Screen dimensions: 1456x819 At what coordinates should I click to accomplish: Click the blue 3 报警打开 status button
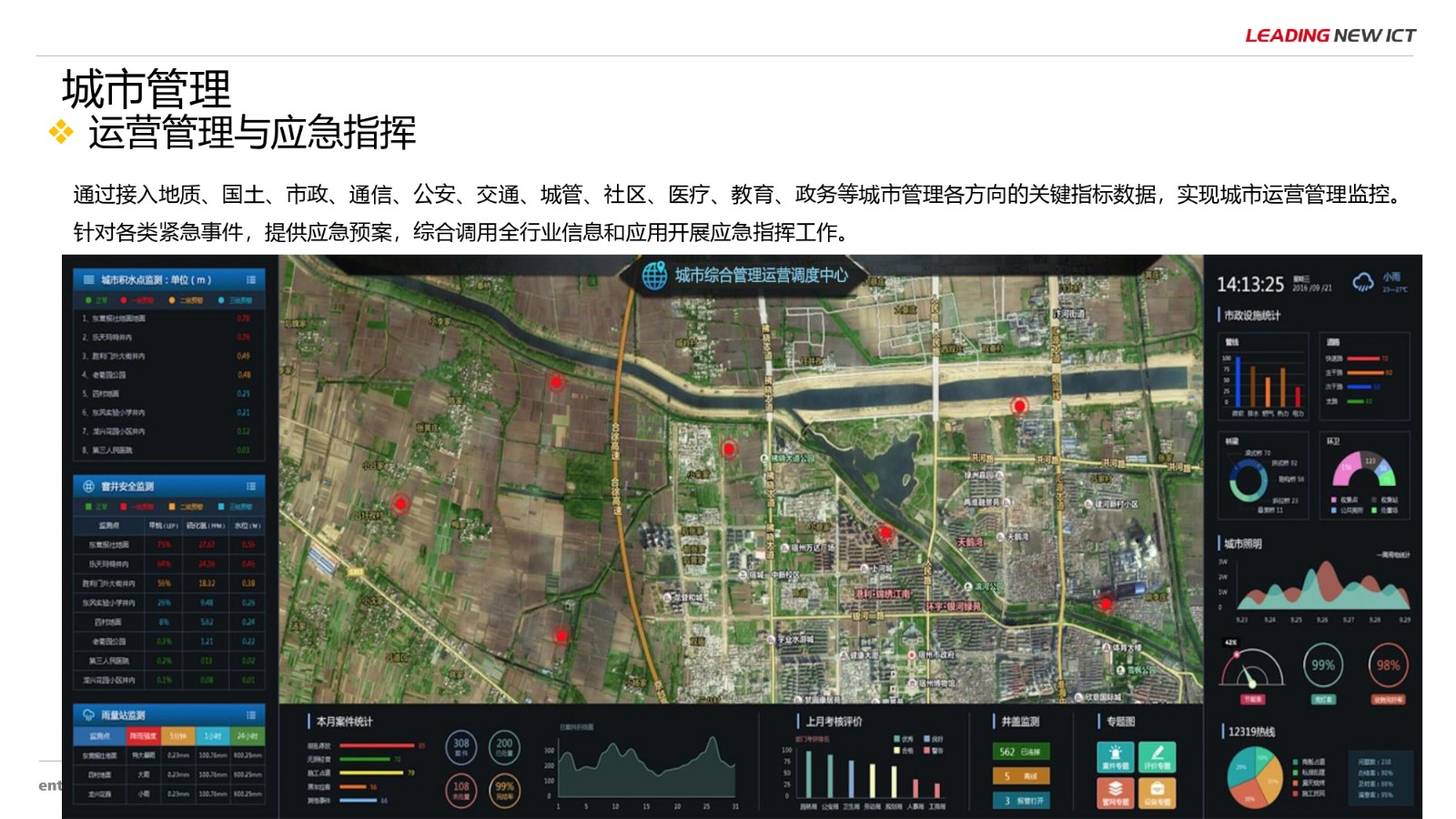1020,801
